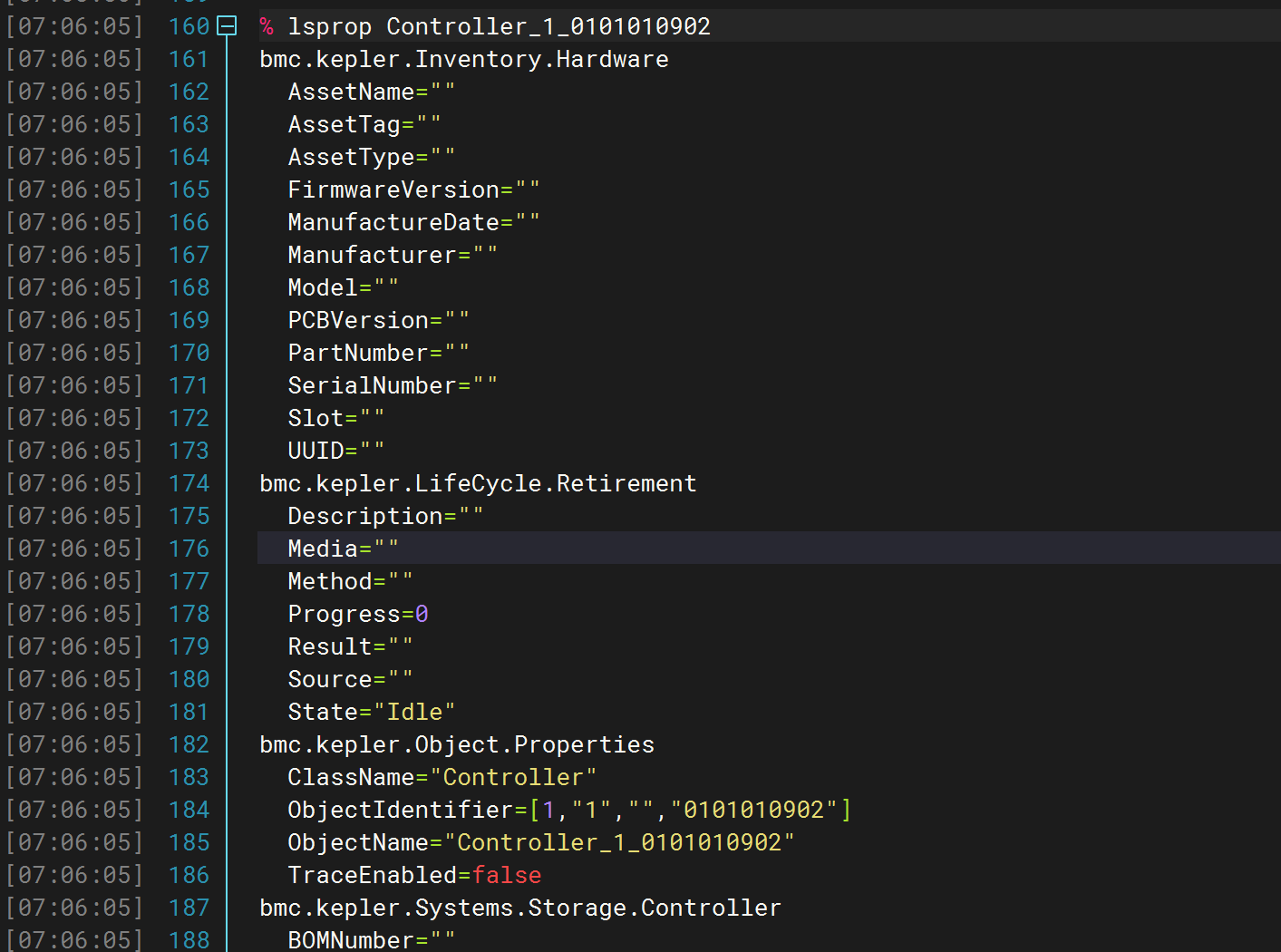This screenshot has height=952, width=1281.
Task: Click the timestamp beside line 165
Action: (x=74, y=189)
